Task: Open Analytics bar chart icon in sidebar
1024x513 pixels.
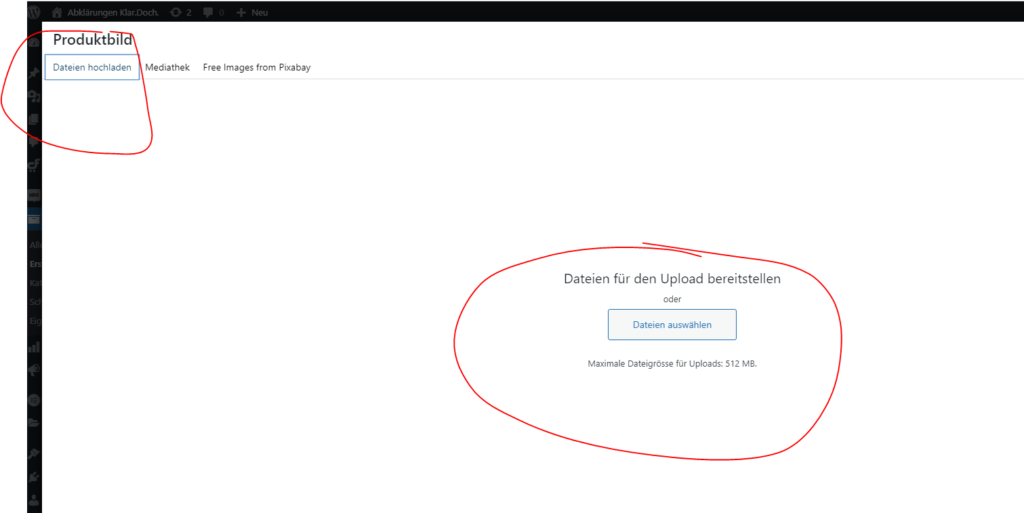Action: click(x=33, y=347)
